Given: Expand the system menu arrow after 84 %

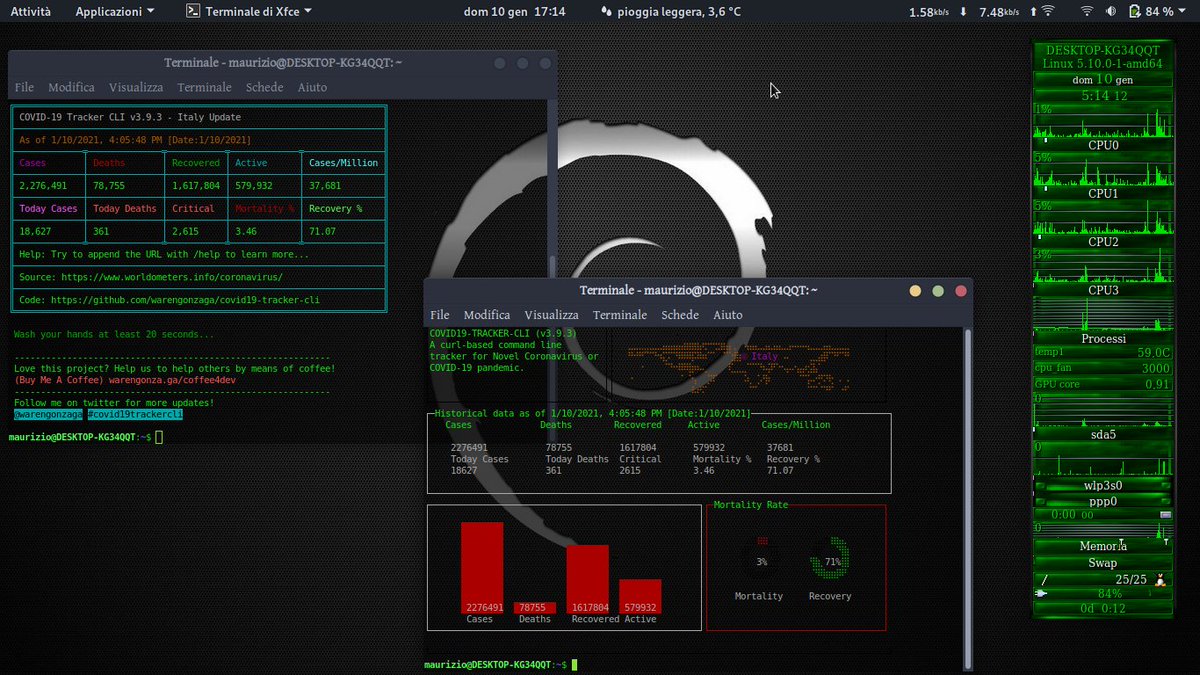Looking at the screenshot, I should (1183, 12).
